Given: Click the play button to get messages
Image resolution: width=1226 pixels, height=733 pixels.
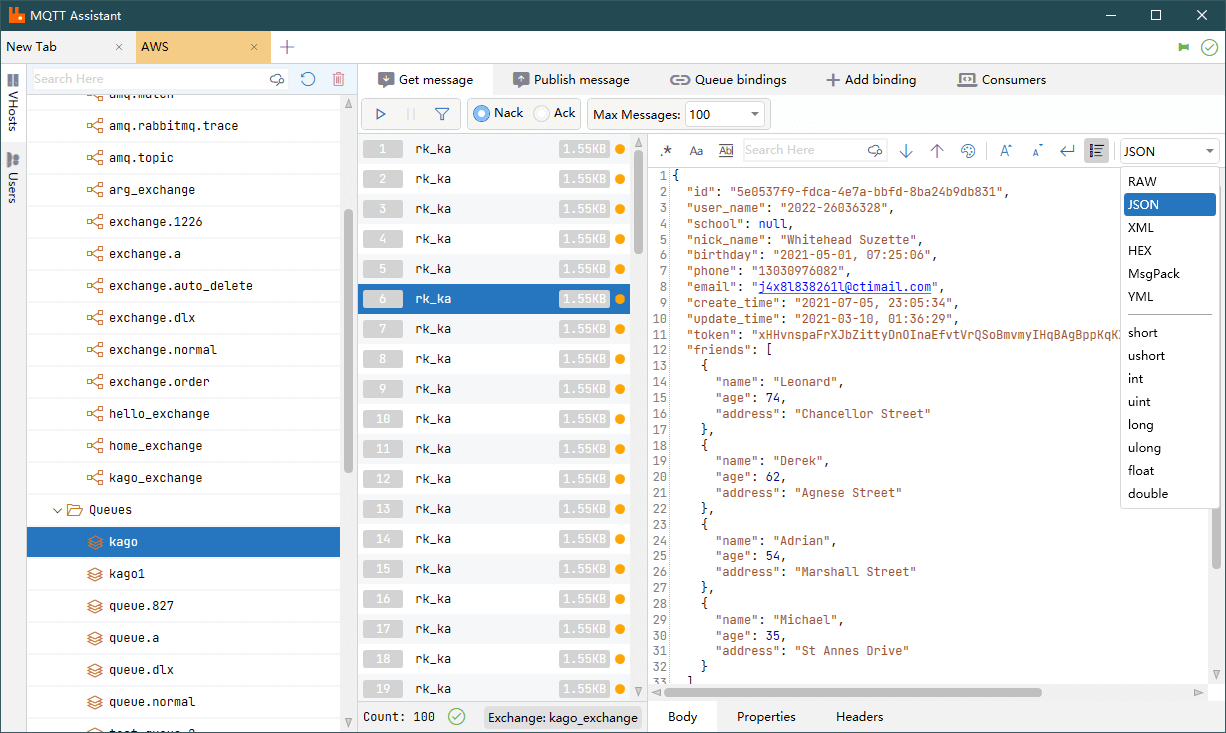Looking at the screenshot, I should pos(381,114).
